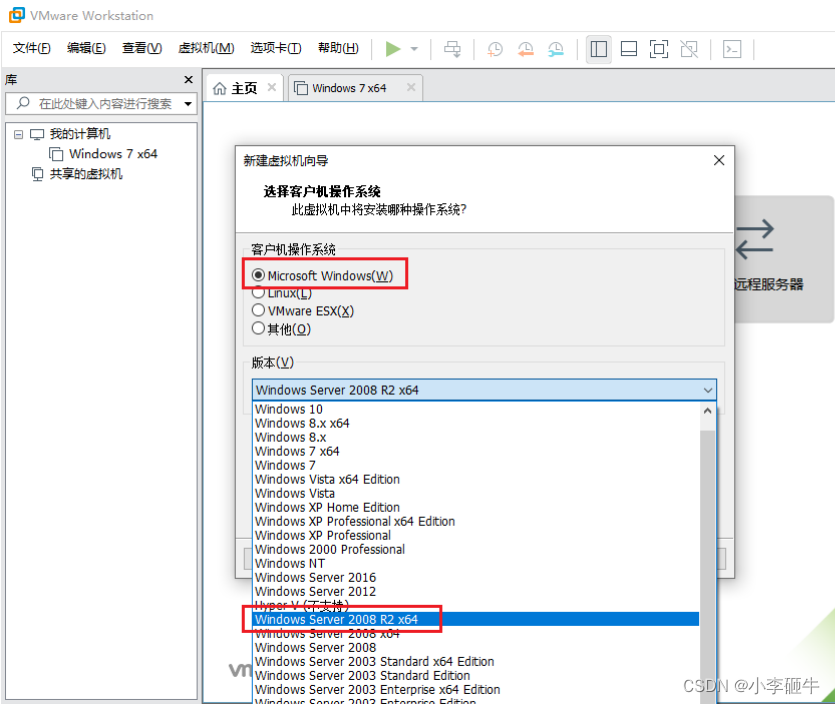
Task: Choose Windows Vista option
Action: click(x=476, y=493)
